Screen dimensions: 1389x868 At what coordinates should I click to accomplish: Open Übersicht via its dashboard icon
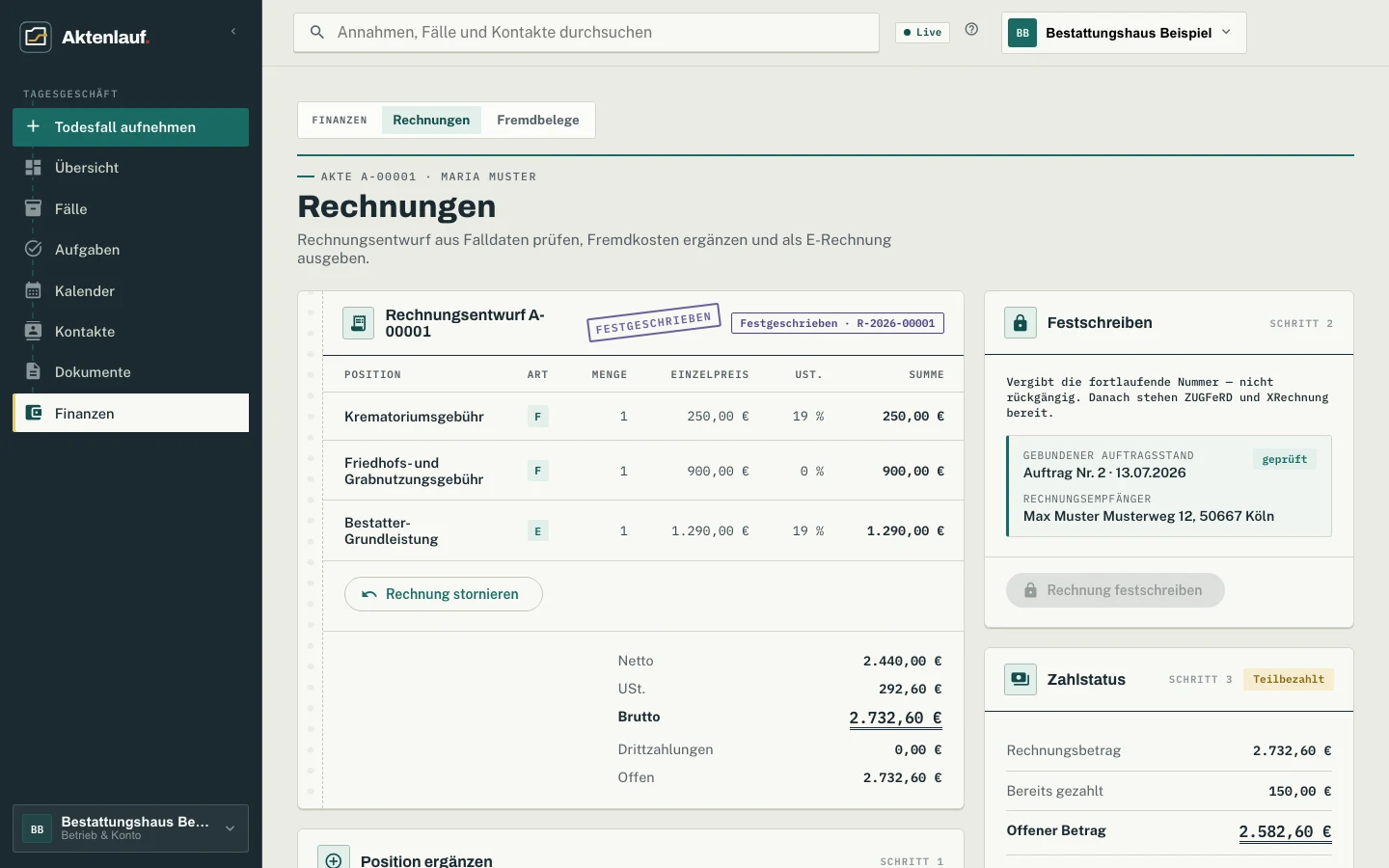click(33, 168)
